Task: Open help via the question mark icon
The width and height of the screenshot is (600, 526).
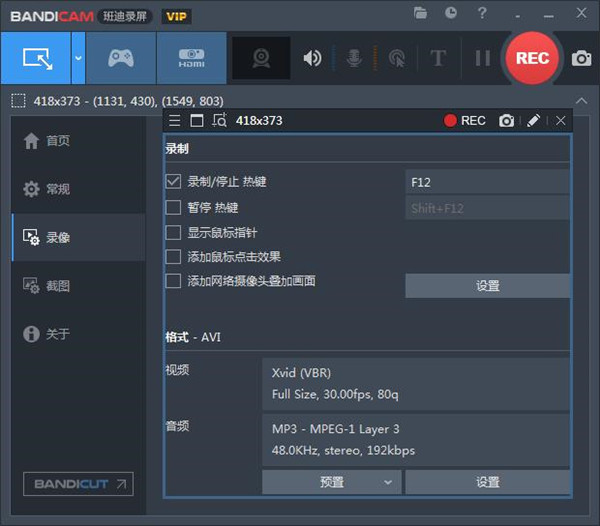Action: tap(482, 13)
